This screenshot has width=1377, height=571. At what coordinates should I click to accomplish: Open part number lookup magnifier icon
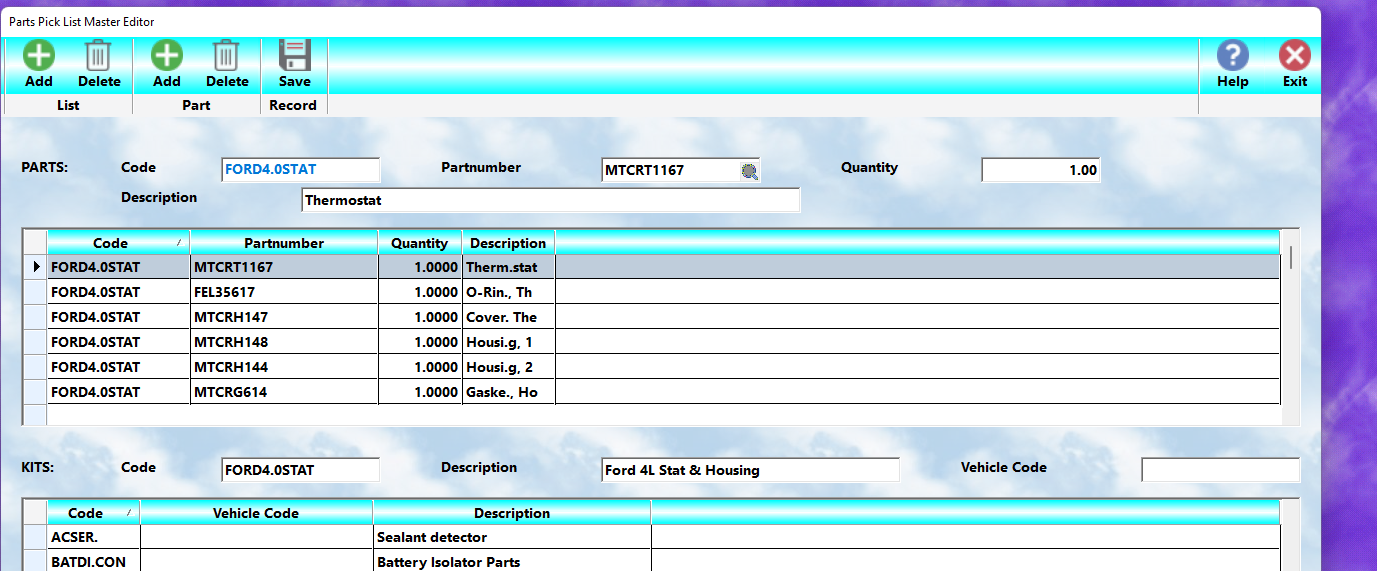pyautogui.click(x=750, y=171)
